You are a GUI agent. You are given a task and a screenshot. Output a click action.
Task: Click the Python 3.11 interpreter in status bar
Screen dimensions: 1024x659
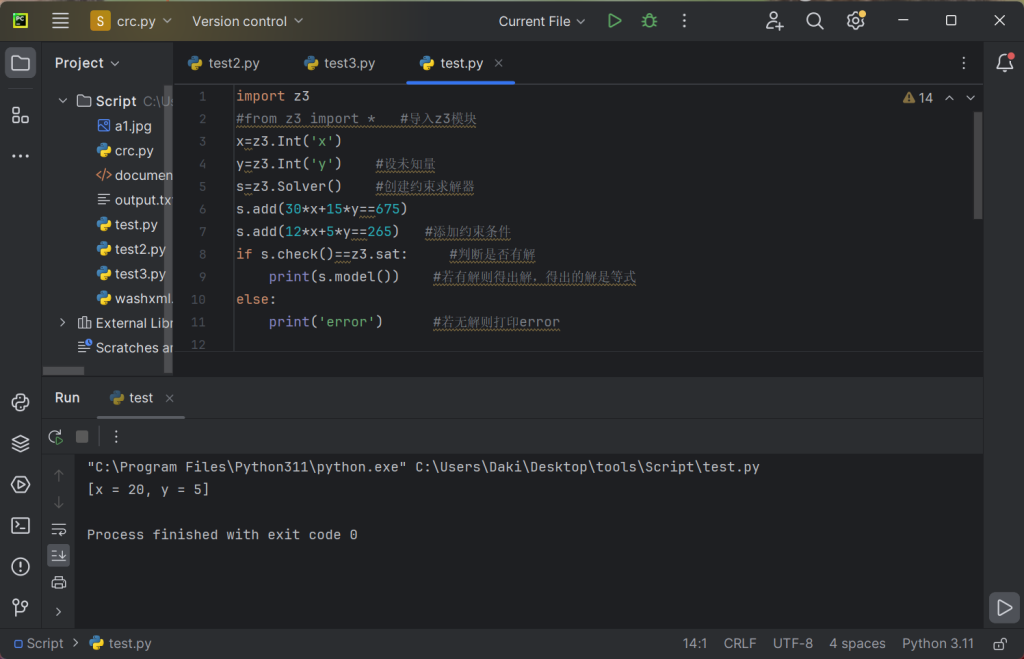point(937,643)
